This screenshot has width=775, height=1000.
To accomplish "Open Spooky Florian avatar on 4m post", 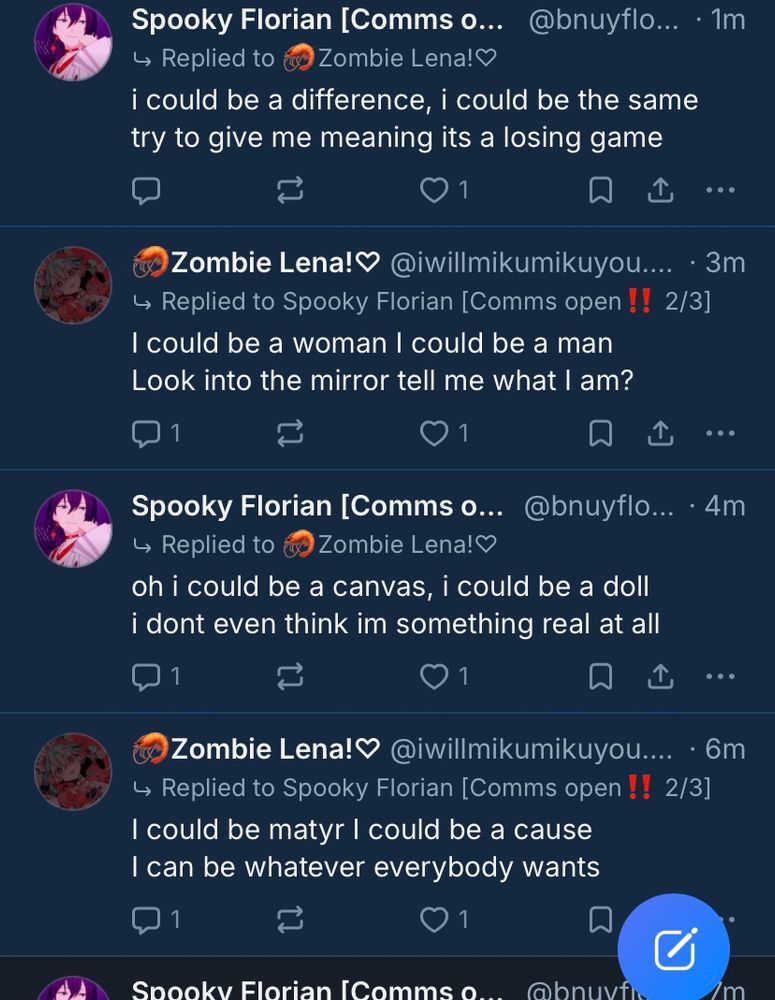I will point(73,528).
